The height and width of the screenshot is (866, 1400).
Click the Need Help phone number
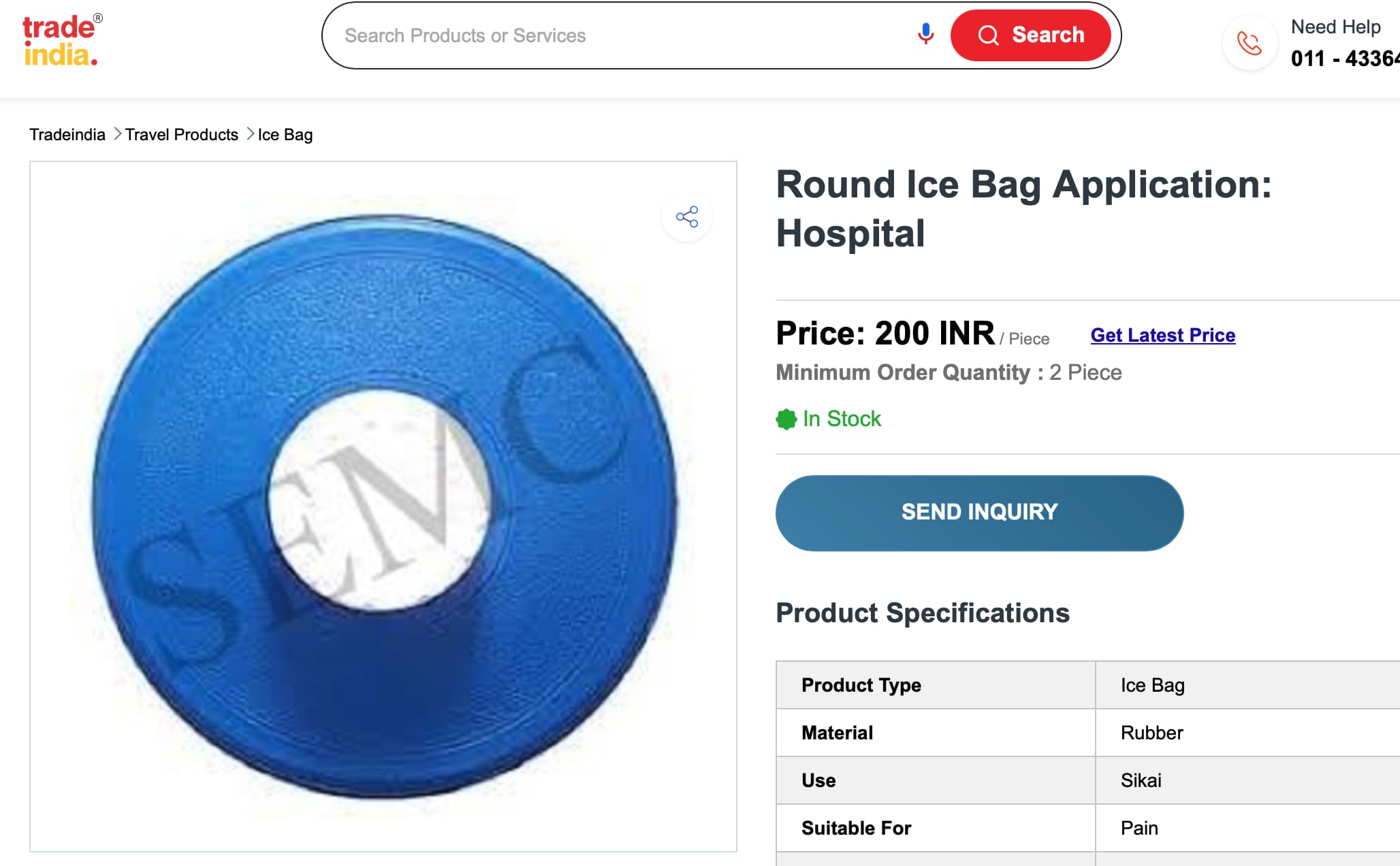pos(1345,59)
